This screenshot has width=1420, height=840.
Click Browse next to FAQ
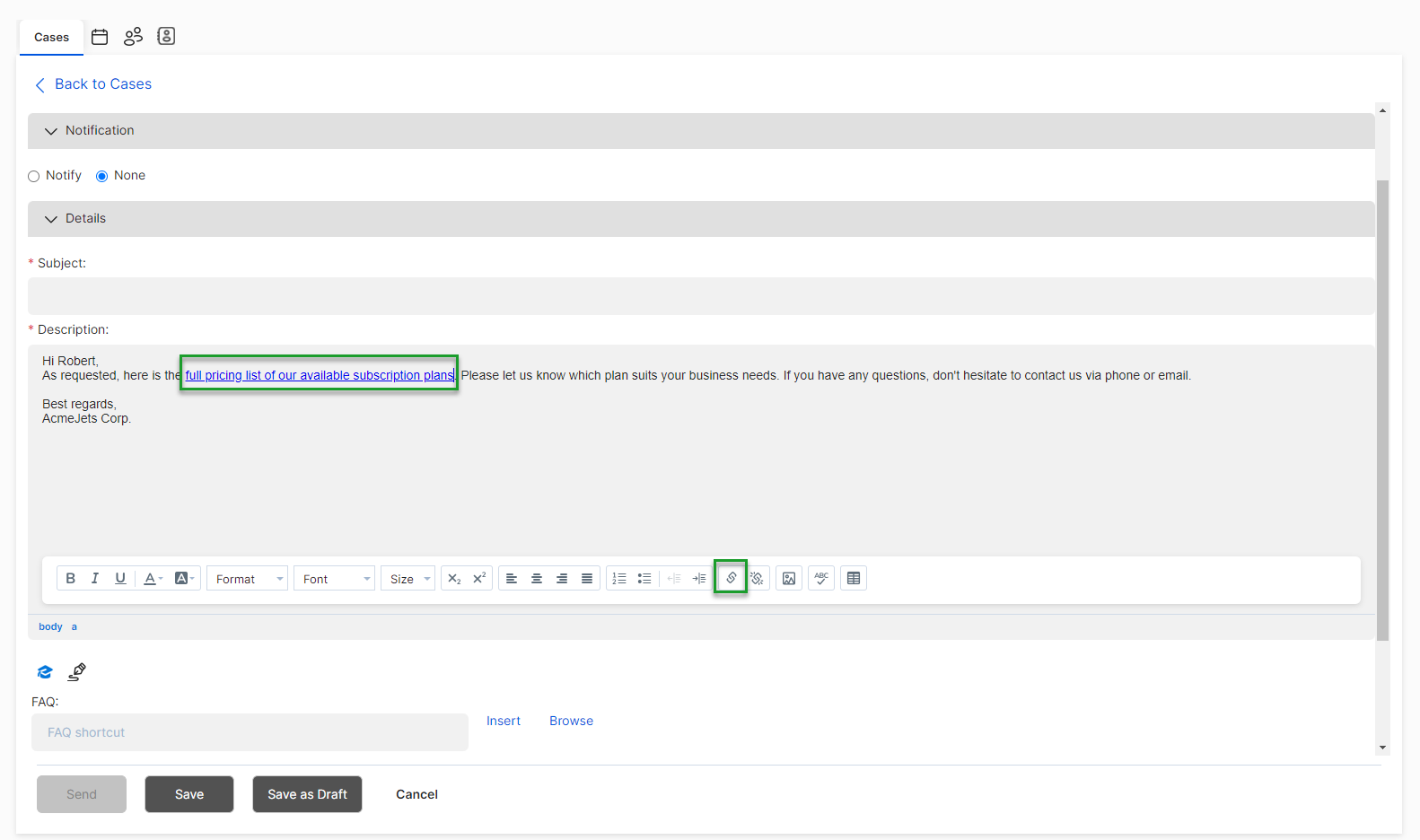[571, 721]
